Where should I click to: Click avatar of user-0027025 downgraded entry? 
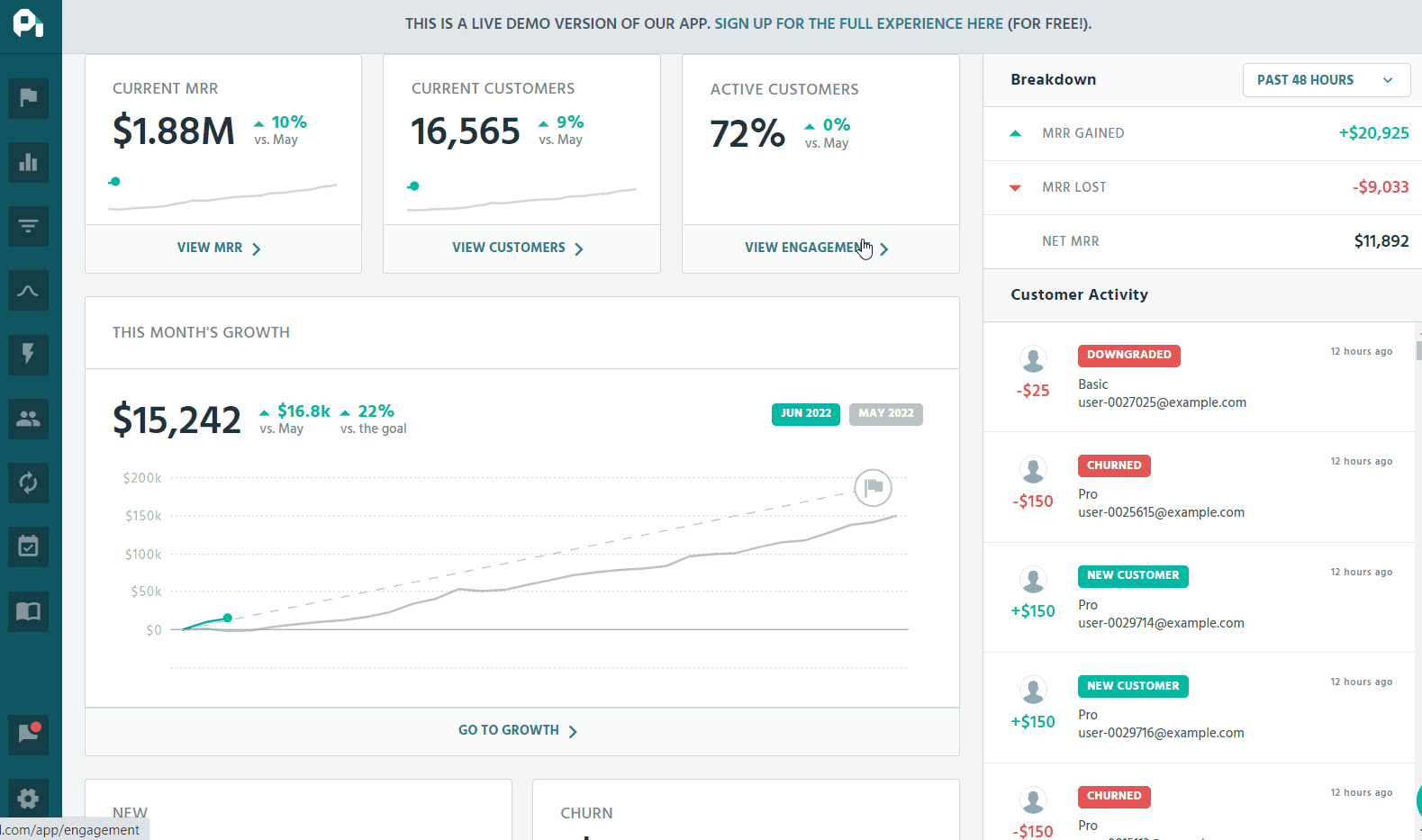click(1033, 360)
